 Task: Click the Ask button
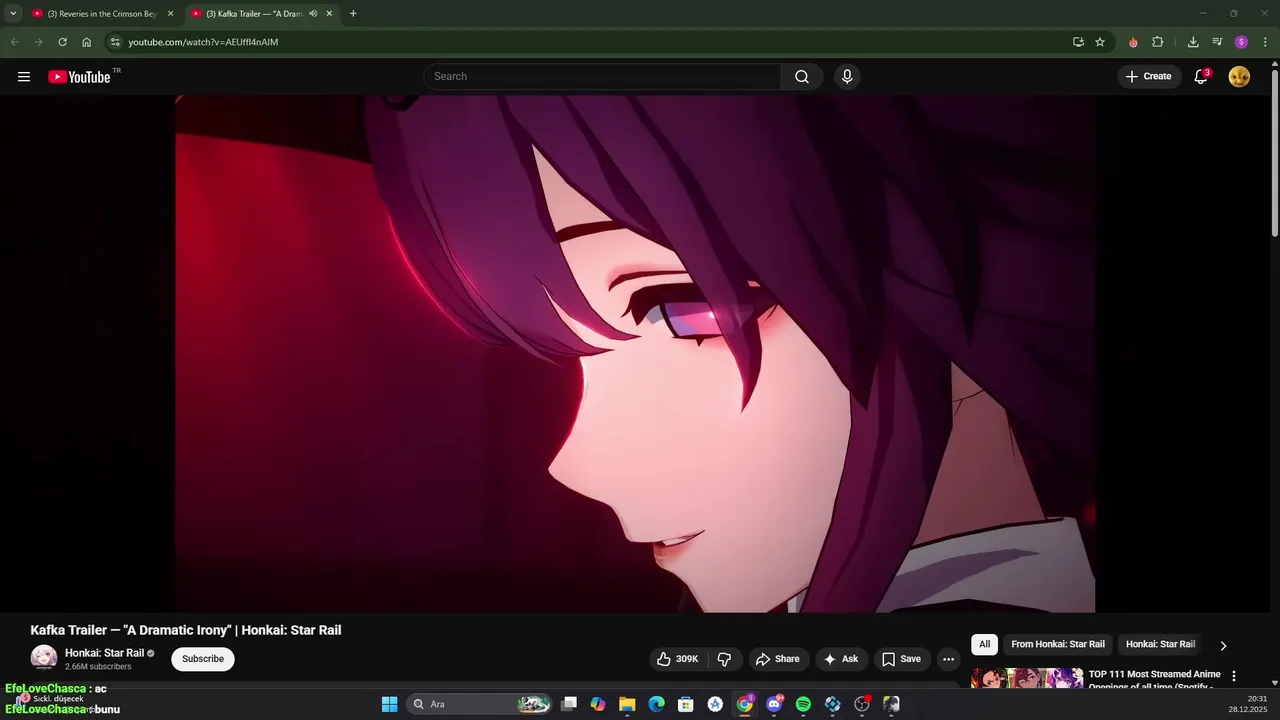[840, 659]
